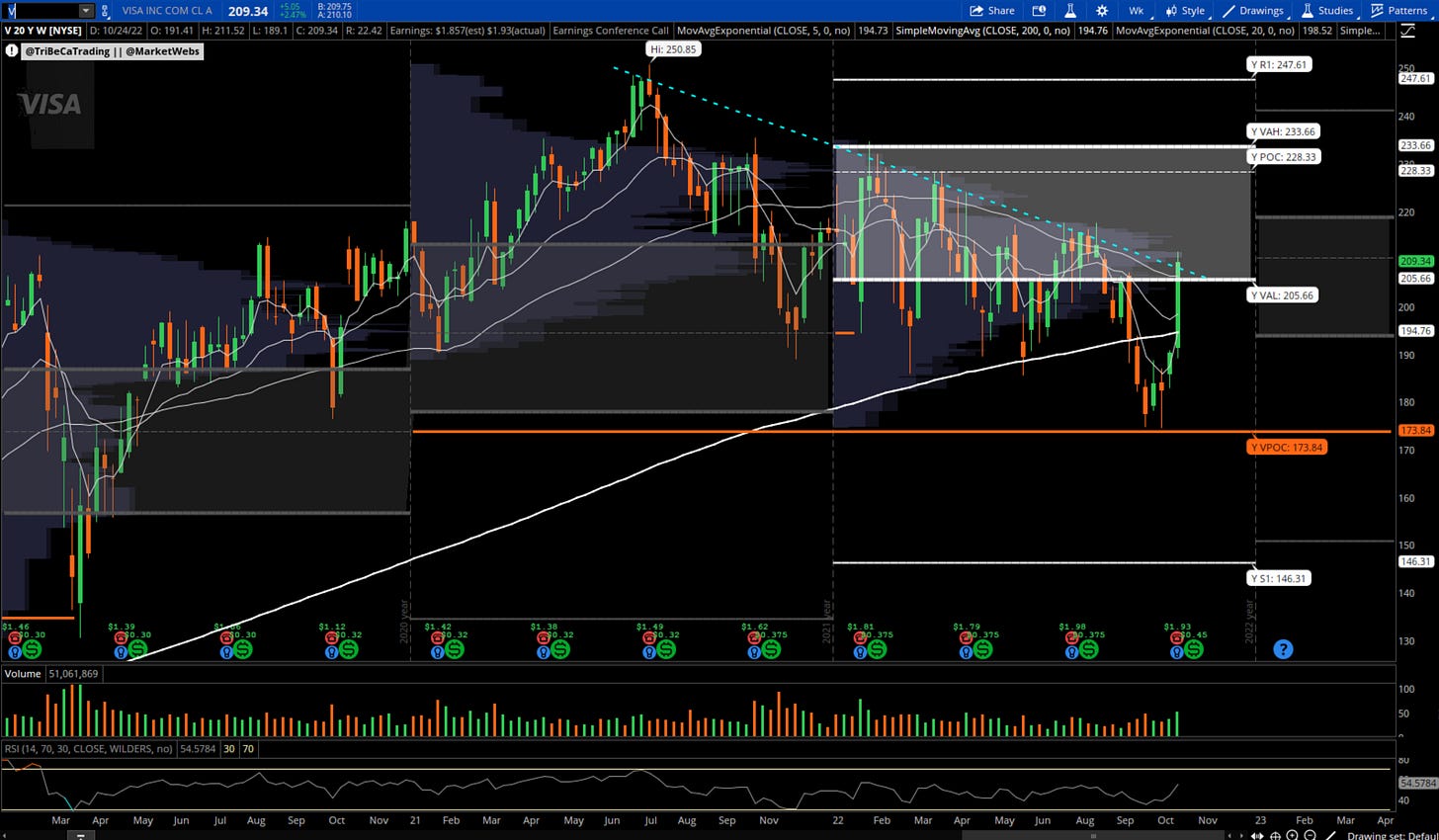Screen dimensions: 1439x840
Task: Click the chart mode icon under Patterns
Action: pyautogui.click(x=1408, y=31)
